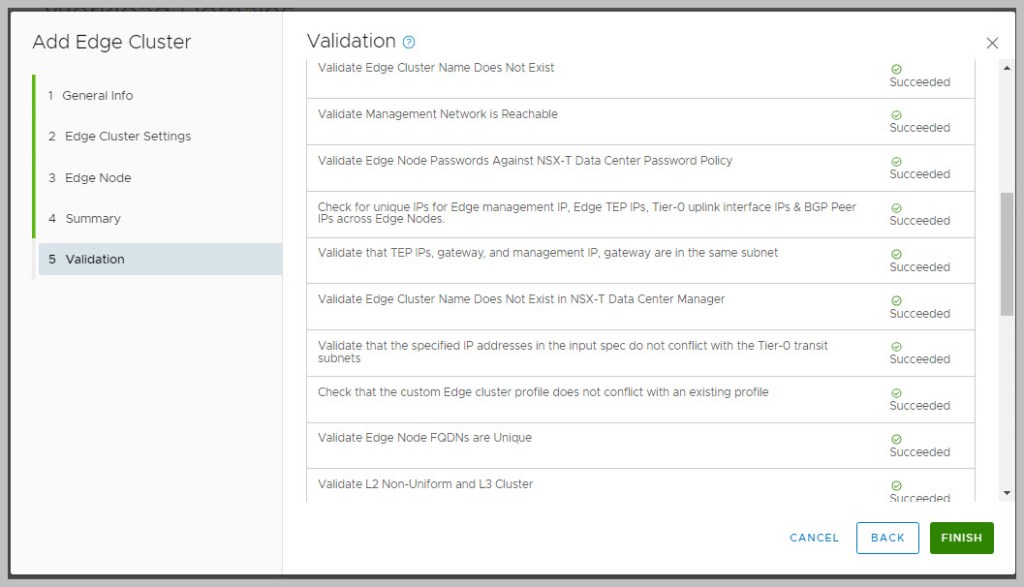This screenshot has height=587, width=1024.
Task: Click the success icon for Edge Node FQDNs validation
Action: click(896, 439)
